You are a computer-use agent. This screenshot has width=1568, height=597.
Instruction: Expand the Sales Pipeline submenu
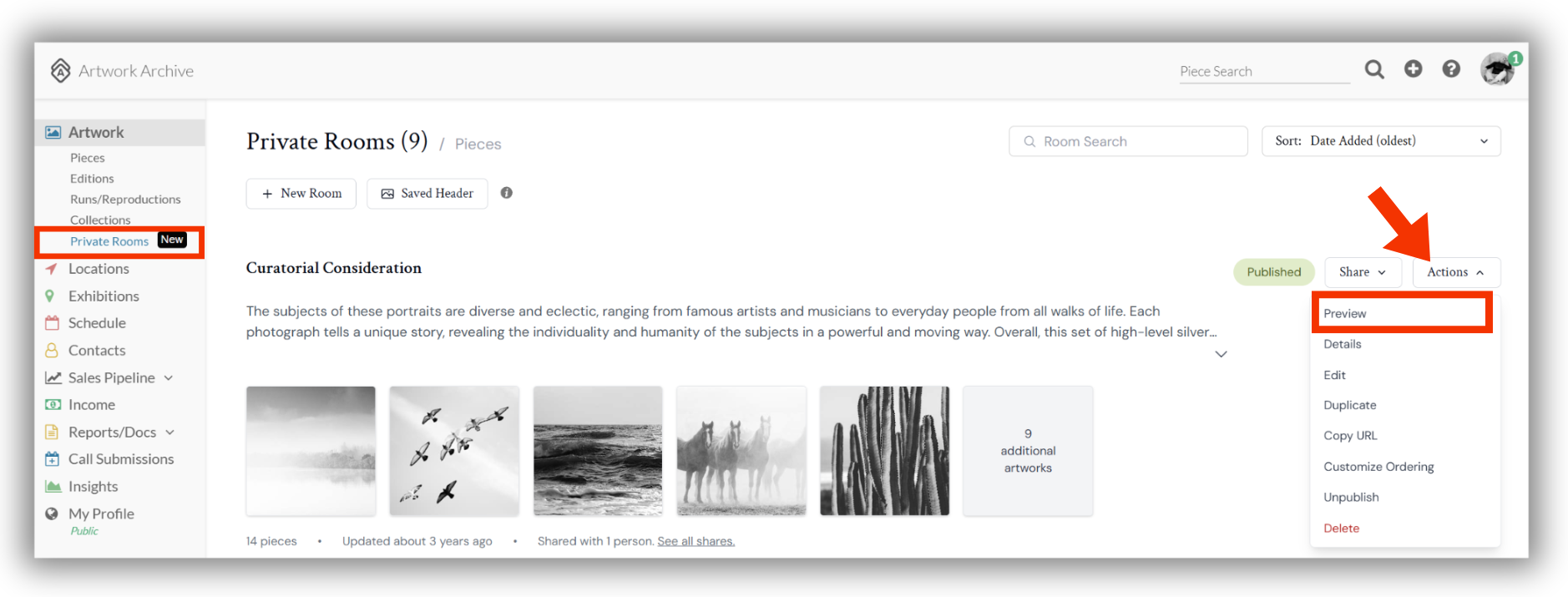pyautogui.click(x=169, y=378)
